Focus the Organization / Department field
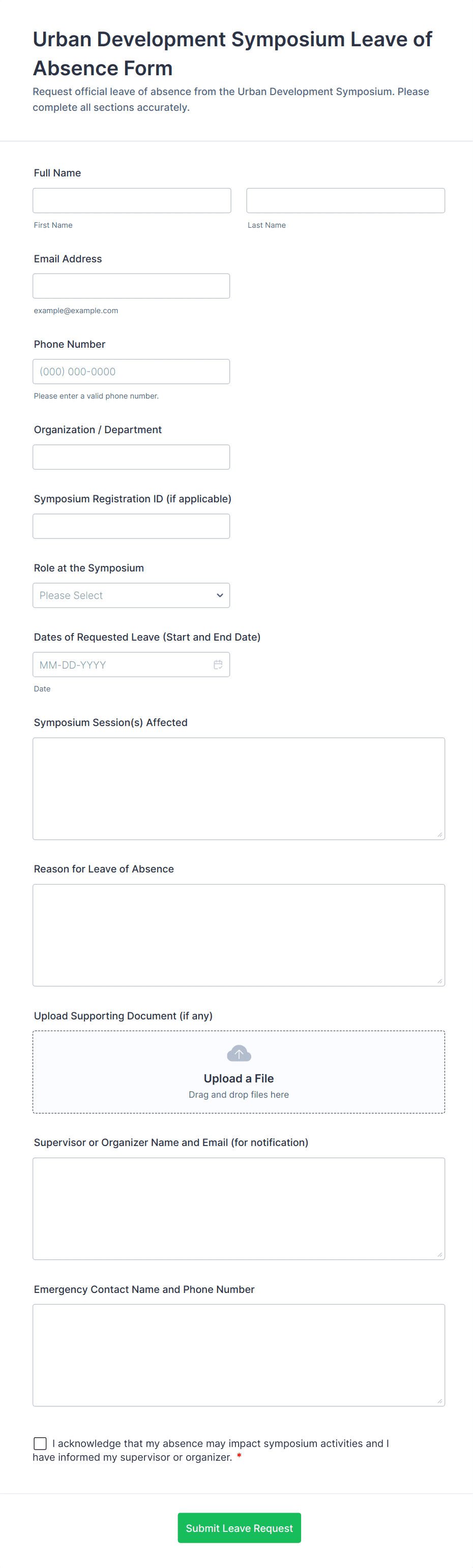The image size is (473, 1568). click(131, 457)
